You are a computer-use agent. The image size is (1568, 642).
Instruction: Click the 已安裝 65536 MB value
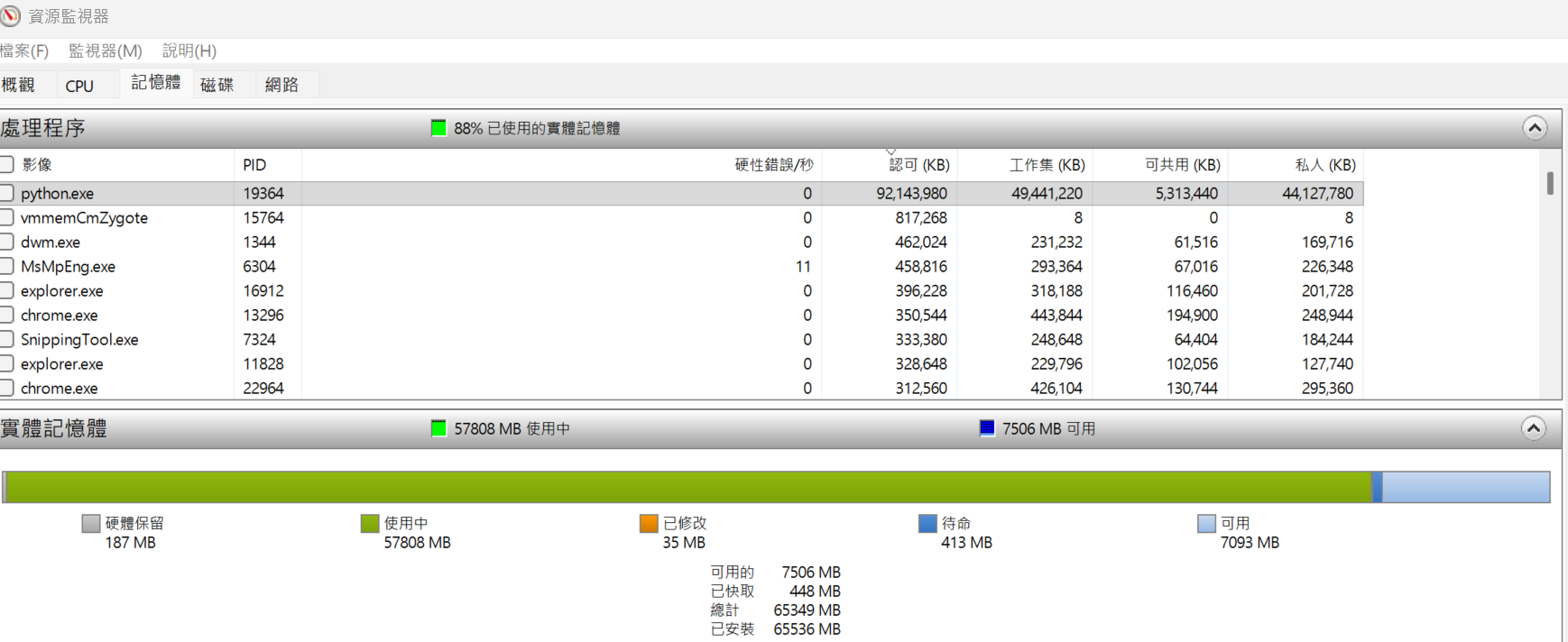tap(807, 629)
